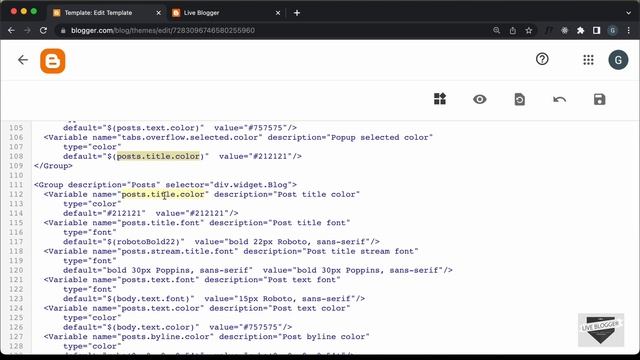
Task: Go back using the arrow beside Blogger logo
Action: tap(23, 60)
